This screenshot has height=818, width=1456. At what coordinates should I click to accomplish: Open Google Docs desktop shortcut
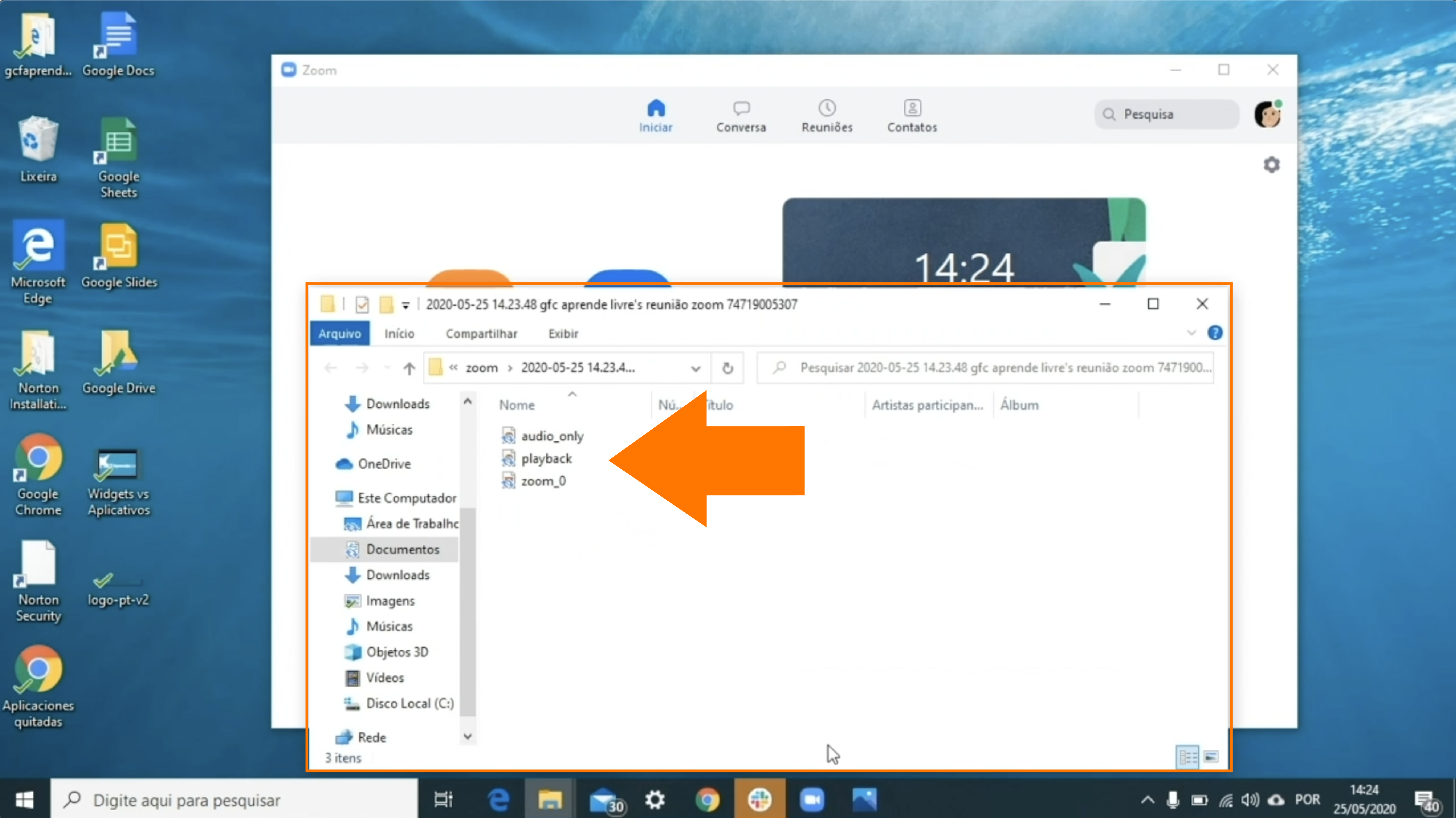coord(118,44)
